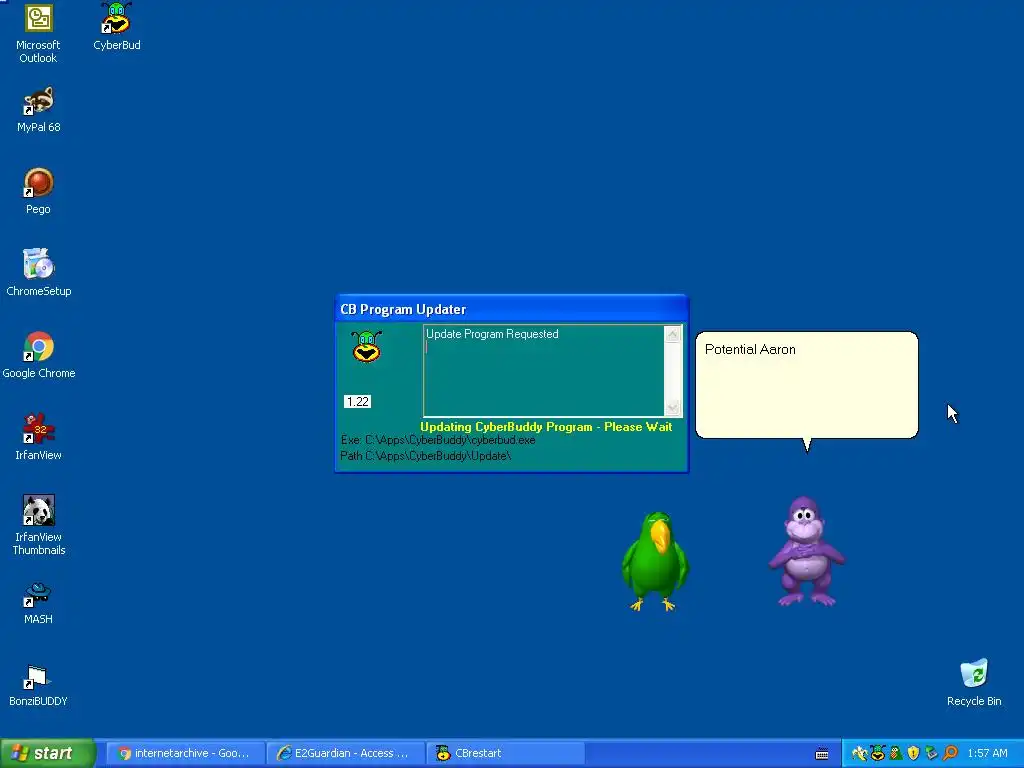Click the Potential Aaron speech balloon
The width and height of the screenshot is (1024, 768).
pos(807,385)
